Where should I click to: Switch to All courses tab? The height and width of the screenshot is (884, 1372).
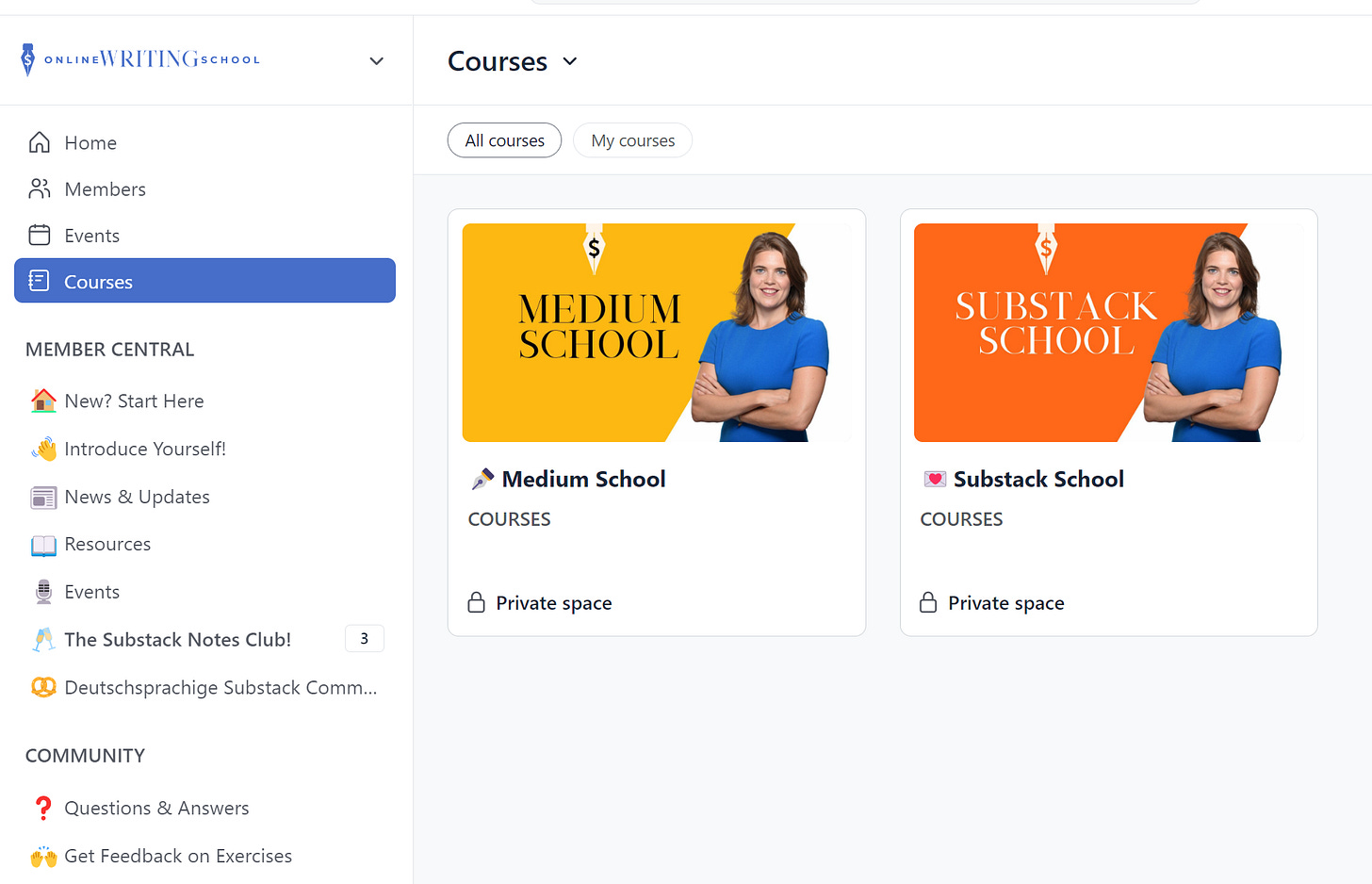[x=504, y=140]
